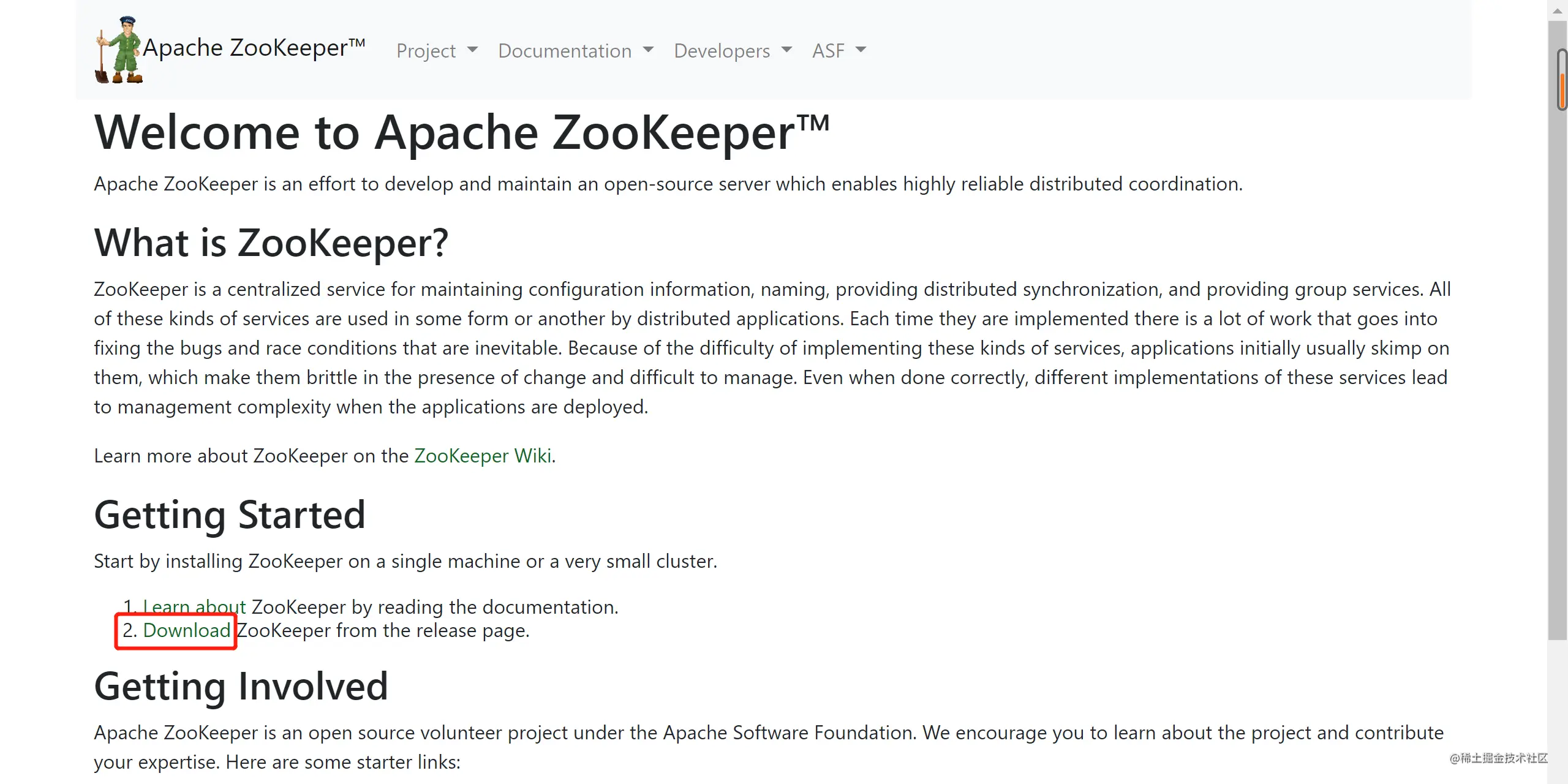1568x784 pixels.
Task: Open the Project navigation menu
Action: [437, 50]
